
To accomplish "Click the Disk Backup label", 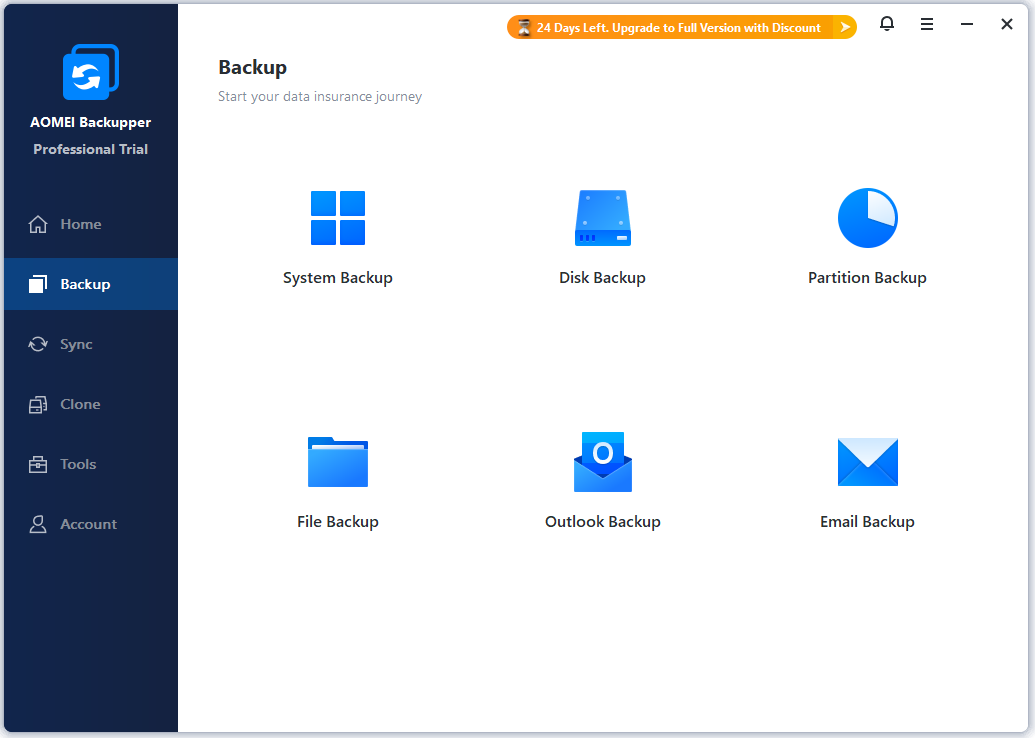I will coord(603,278).
